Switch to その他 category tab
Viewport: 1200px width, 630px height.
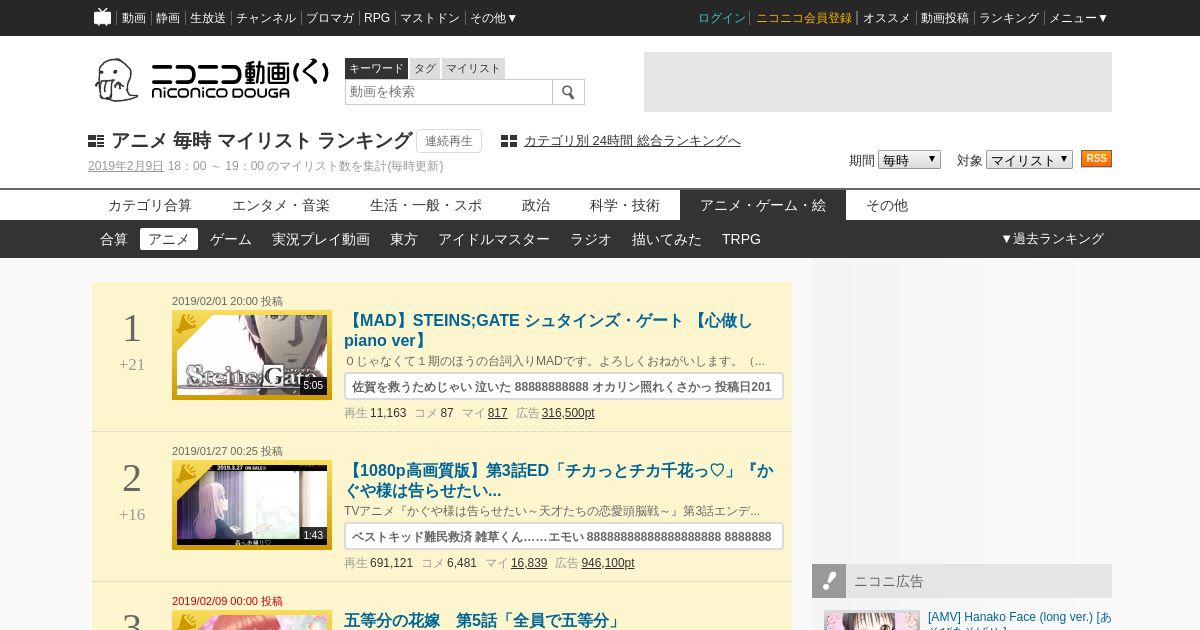point(887,205)
